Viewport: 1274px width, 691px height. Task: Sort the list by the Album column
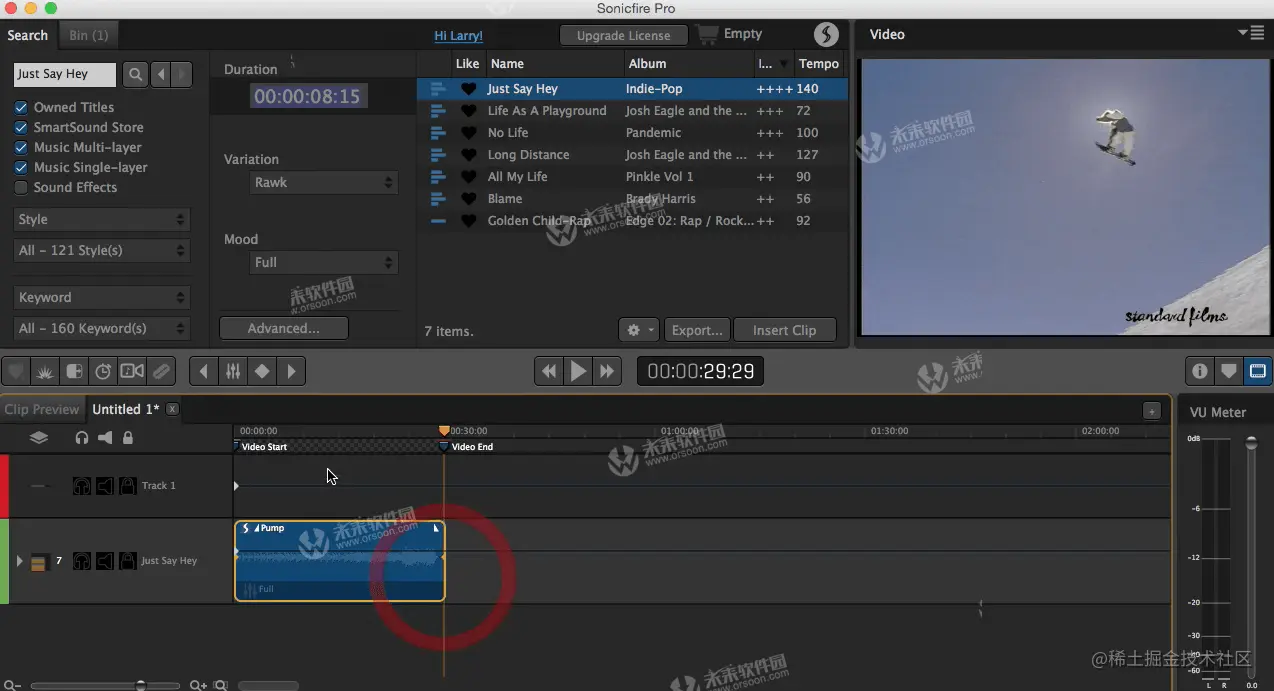tap(689, 64)
